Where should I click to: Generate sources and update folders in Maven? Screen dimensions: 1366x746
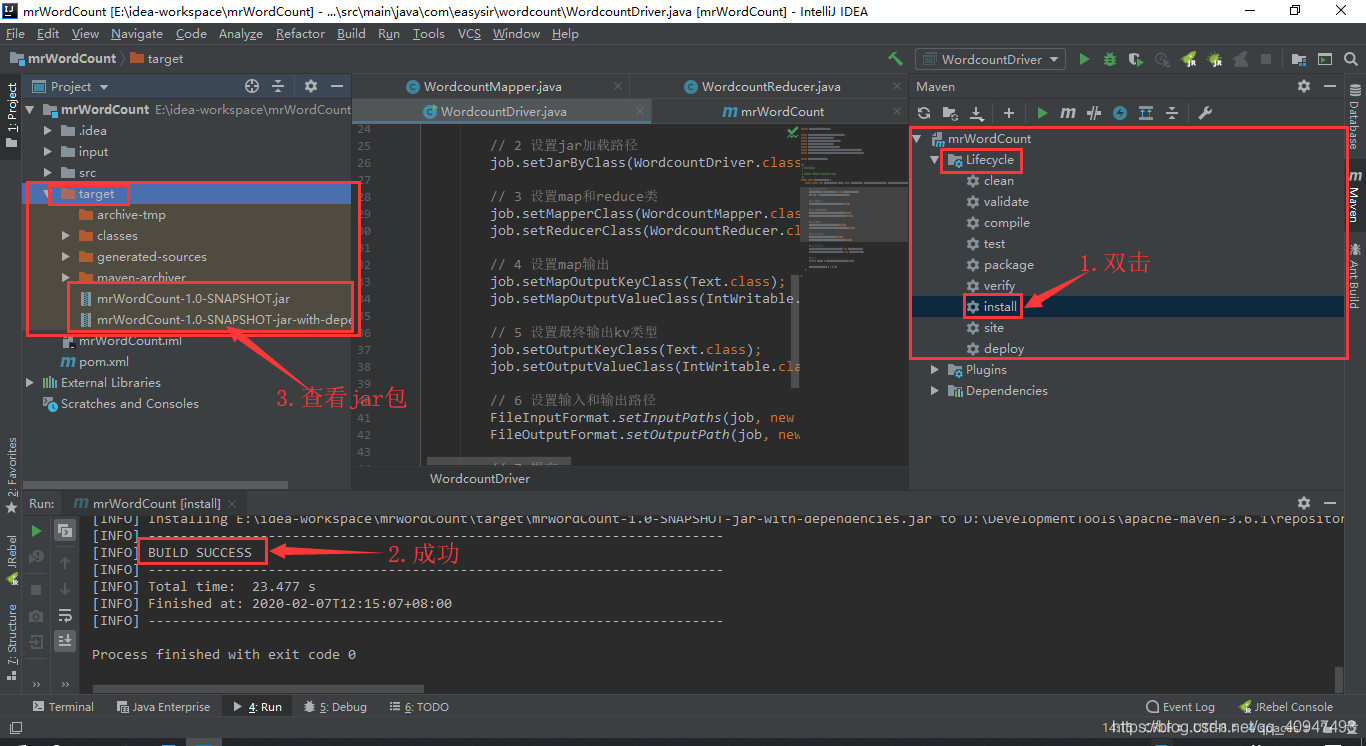(x=950, y=113)
